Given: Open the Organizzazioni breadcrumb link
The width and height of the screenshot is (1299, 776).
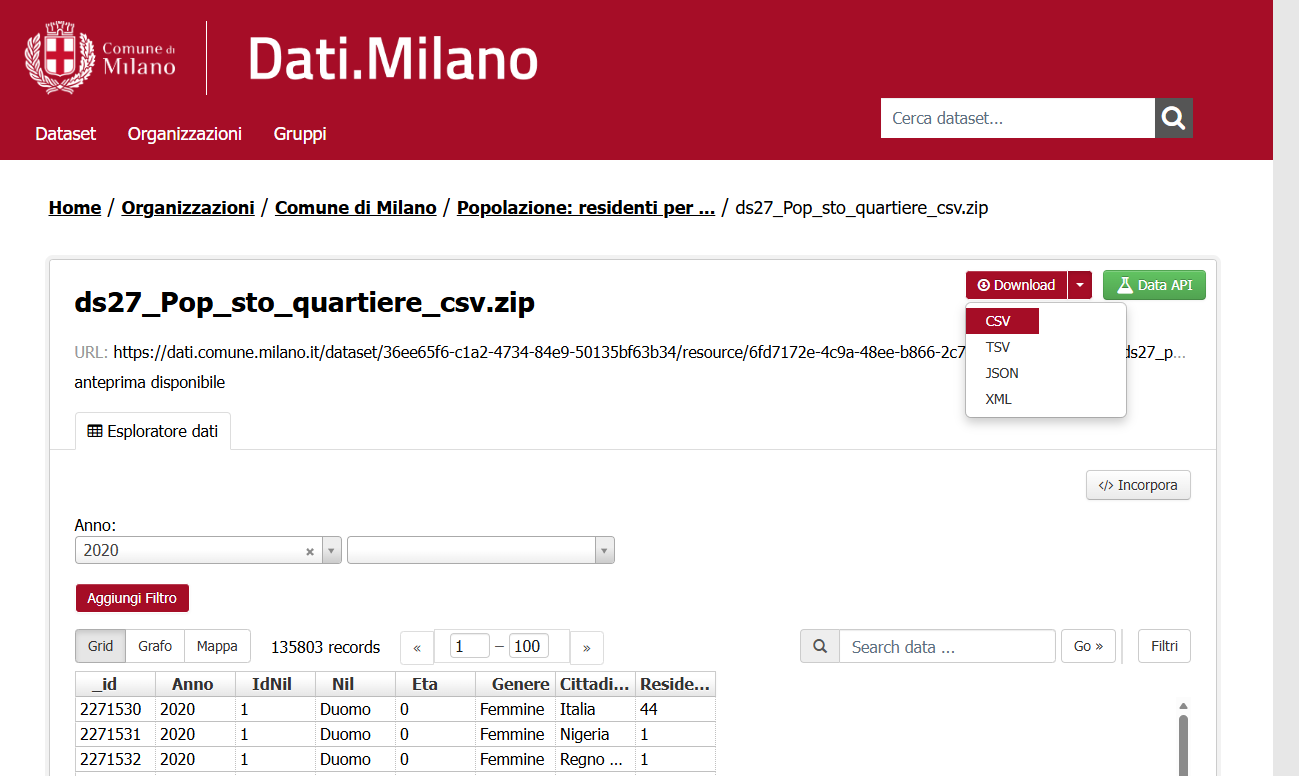Looking at the screenshot, I should pyautogui.click(x=188, y=208).
